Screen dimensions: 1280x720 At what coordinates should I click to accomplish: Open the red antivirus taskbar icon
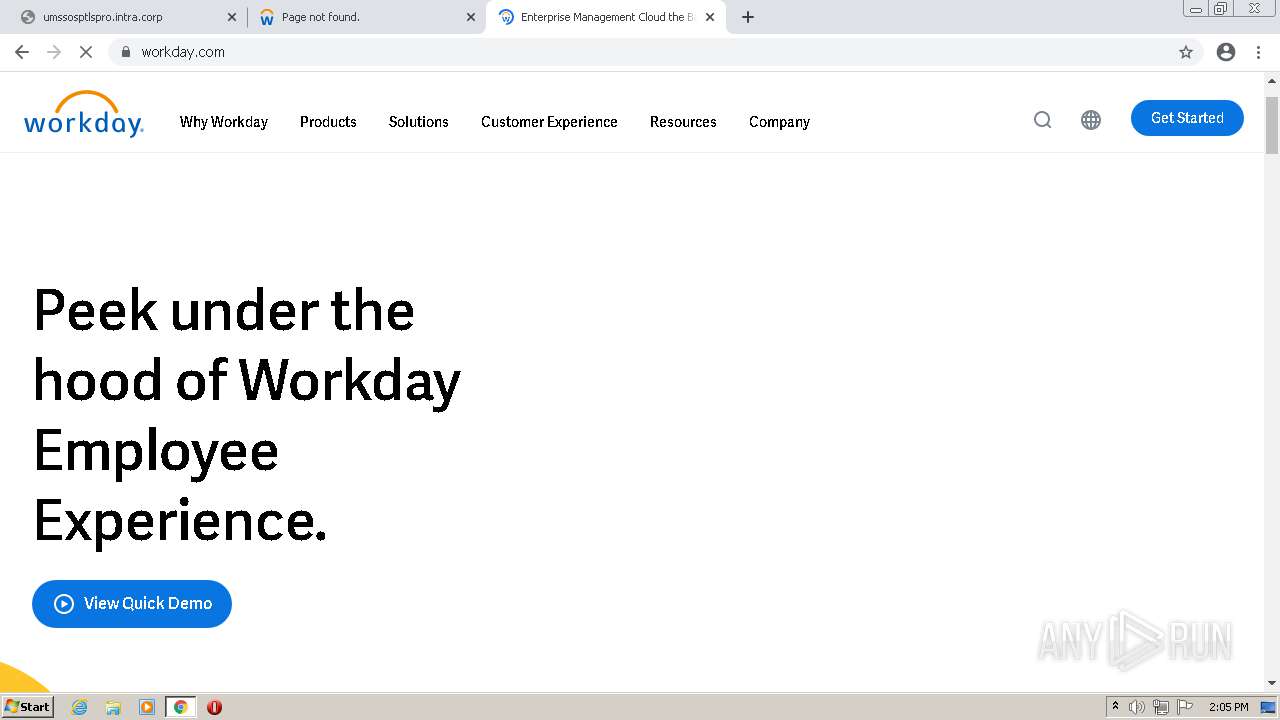pos(214,707)
